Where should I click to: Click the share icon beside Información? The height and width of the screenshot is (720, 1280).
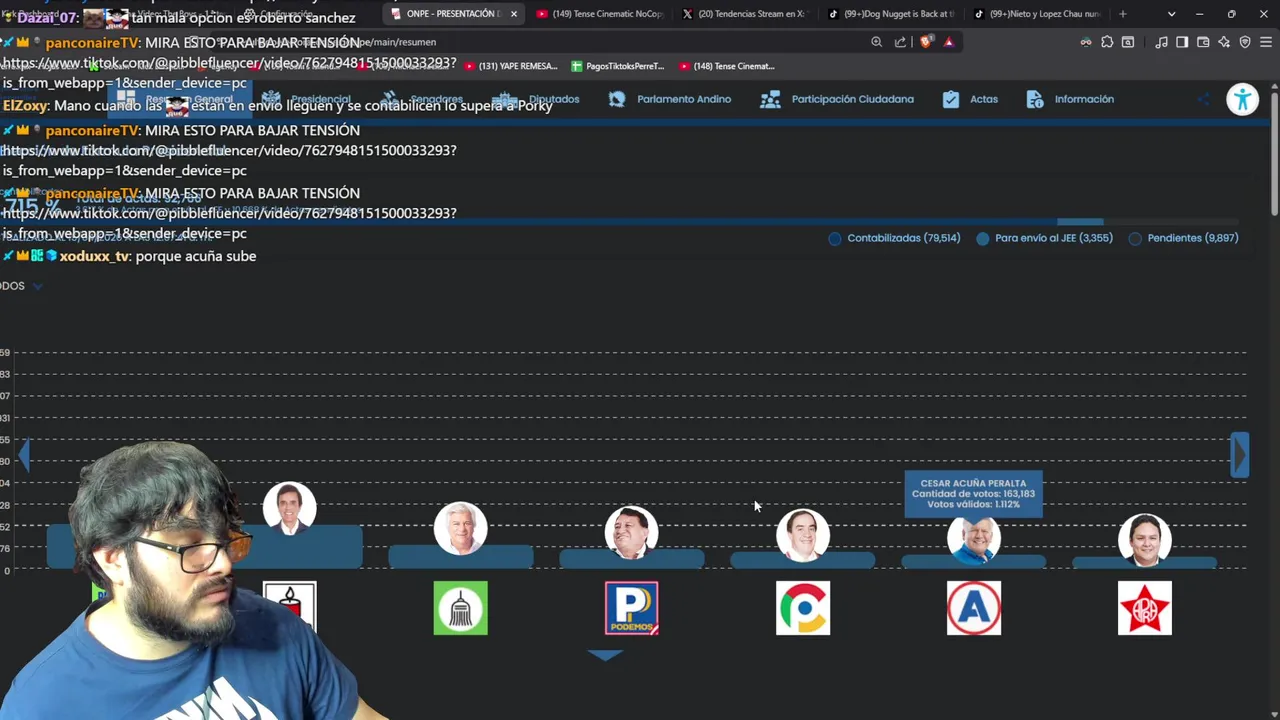point(1204,99)
